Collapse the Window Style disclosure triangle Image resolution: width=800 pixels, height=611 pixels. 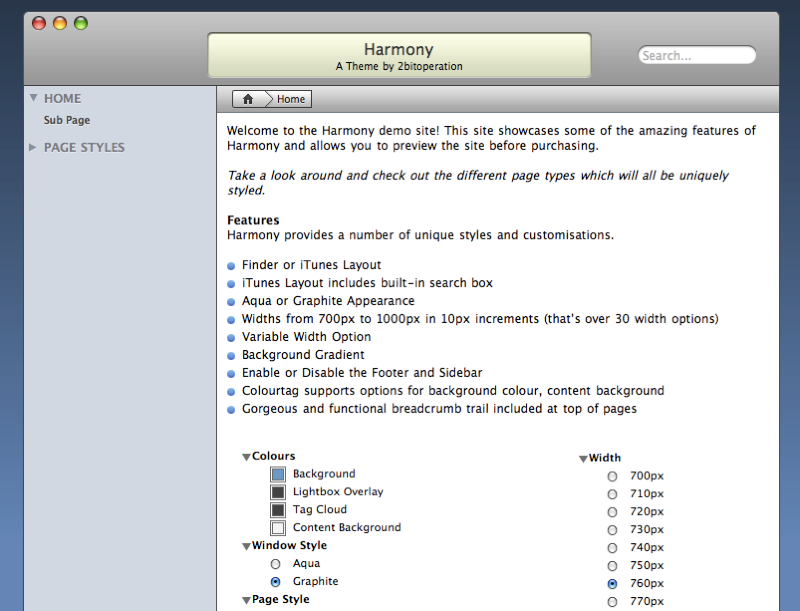pos(246,547)
